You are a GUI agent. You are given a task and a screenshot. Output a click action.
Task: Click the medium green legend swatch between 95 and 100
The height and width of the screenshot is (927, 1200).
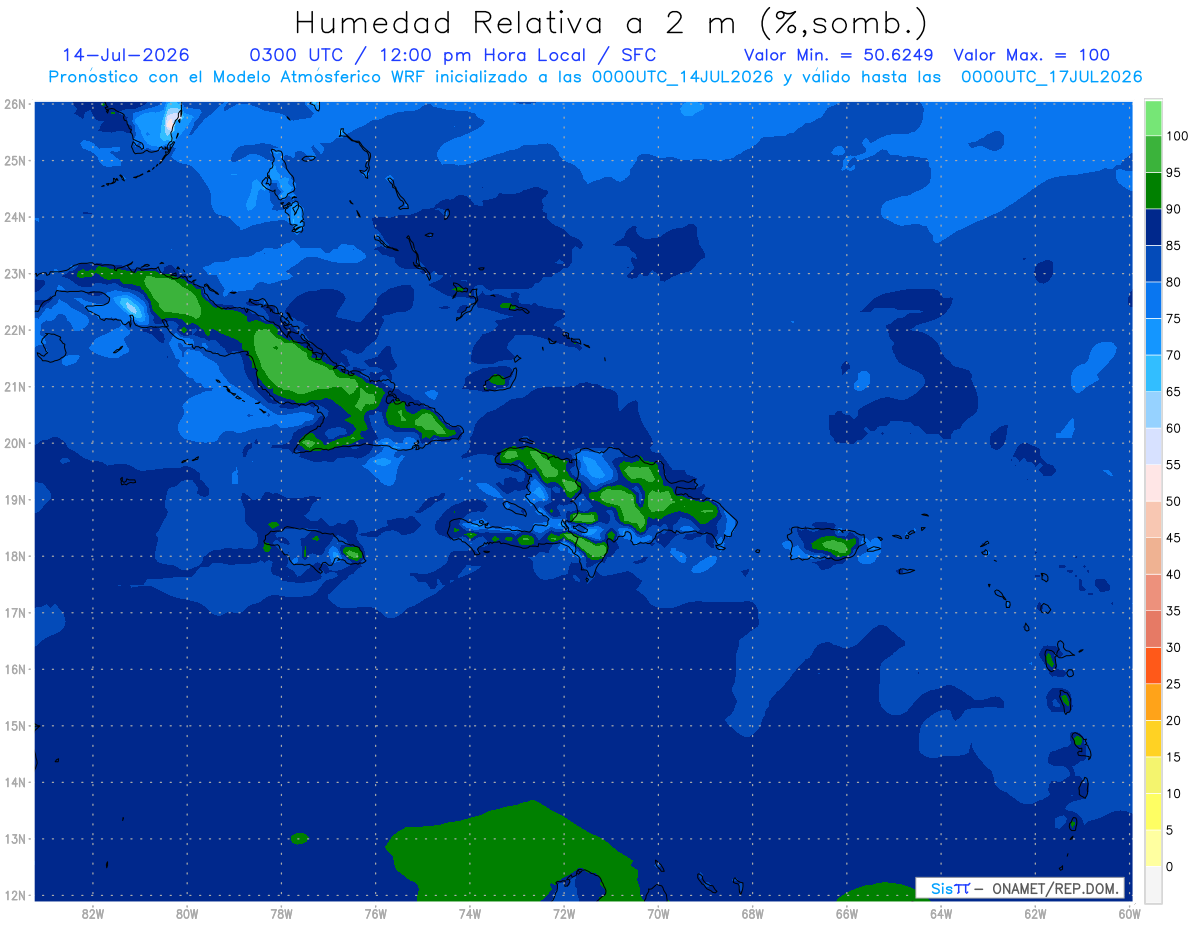[x=1153, y=154]
